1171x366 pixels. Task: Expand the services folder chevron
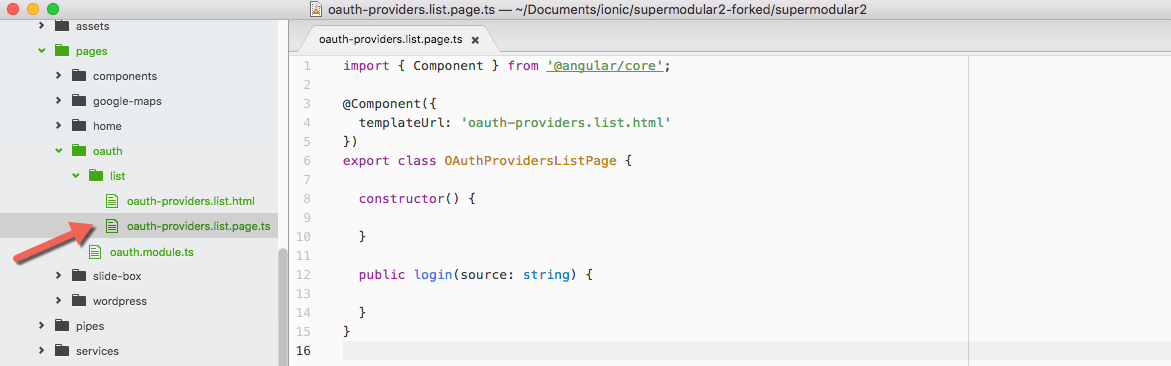click(41, 351)
